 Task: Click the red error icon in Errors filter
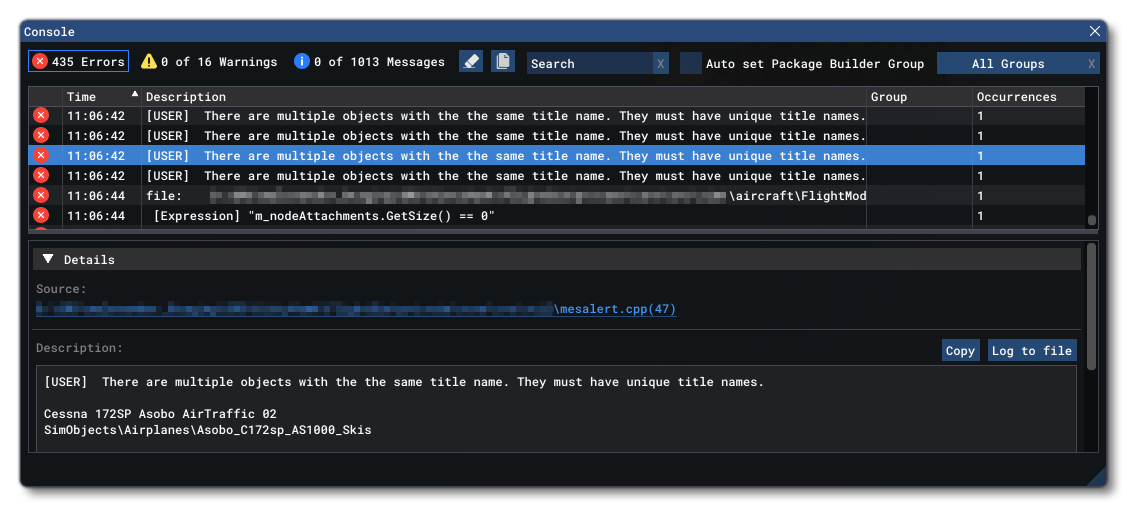[x=40, y=61]
